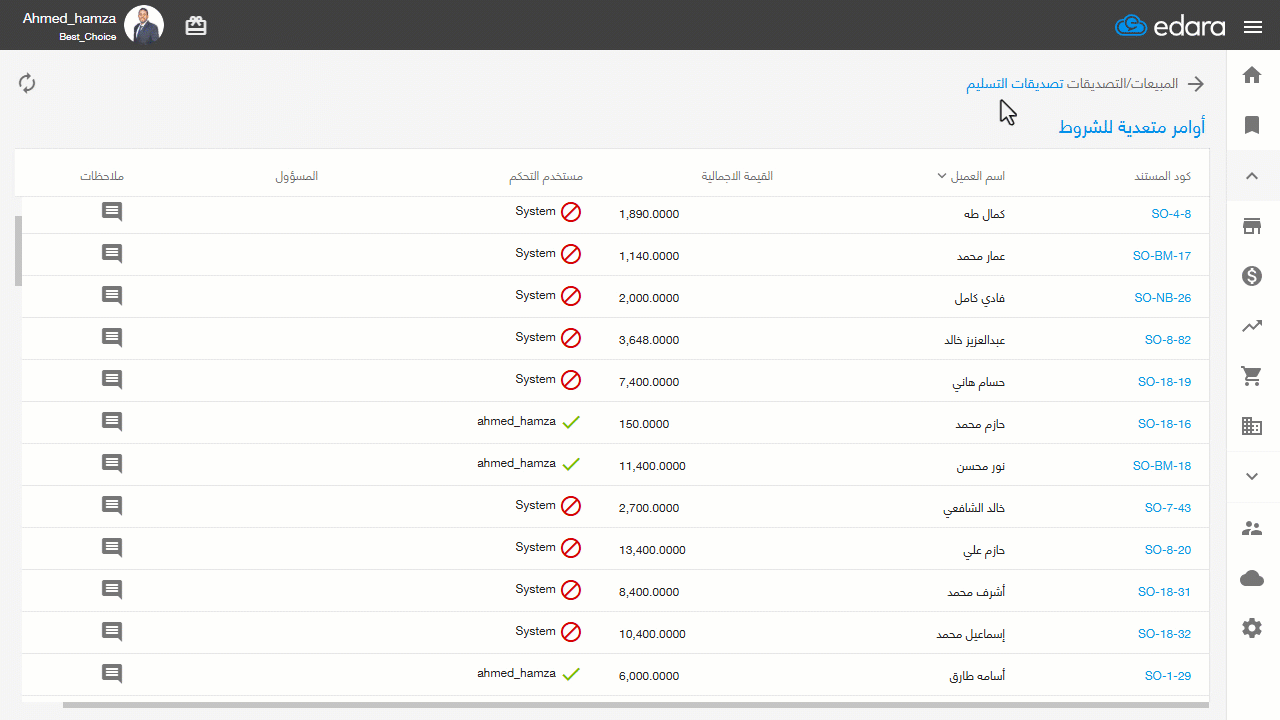1280x720 pixels.
Task: Open document SO-18-16
Action: click(1165, 424)
